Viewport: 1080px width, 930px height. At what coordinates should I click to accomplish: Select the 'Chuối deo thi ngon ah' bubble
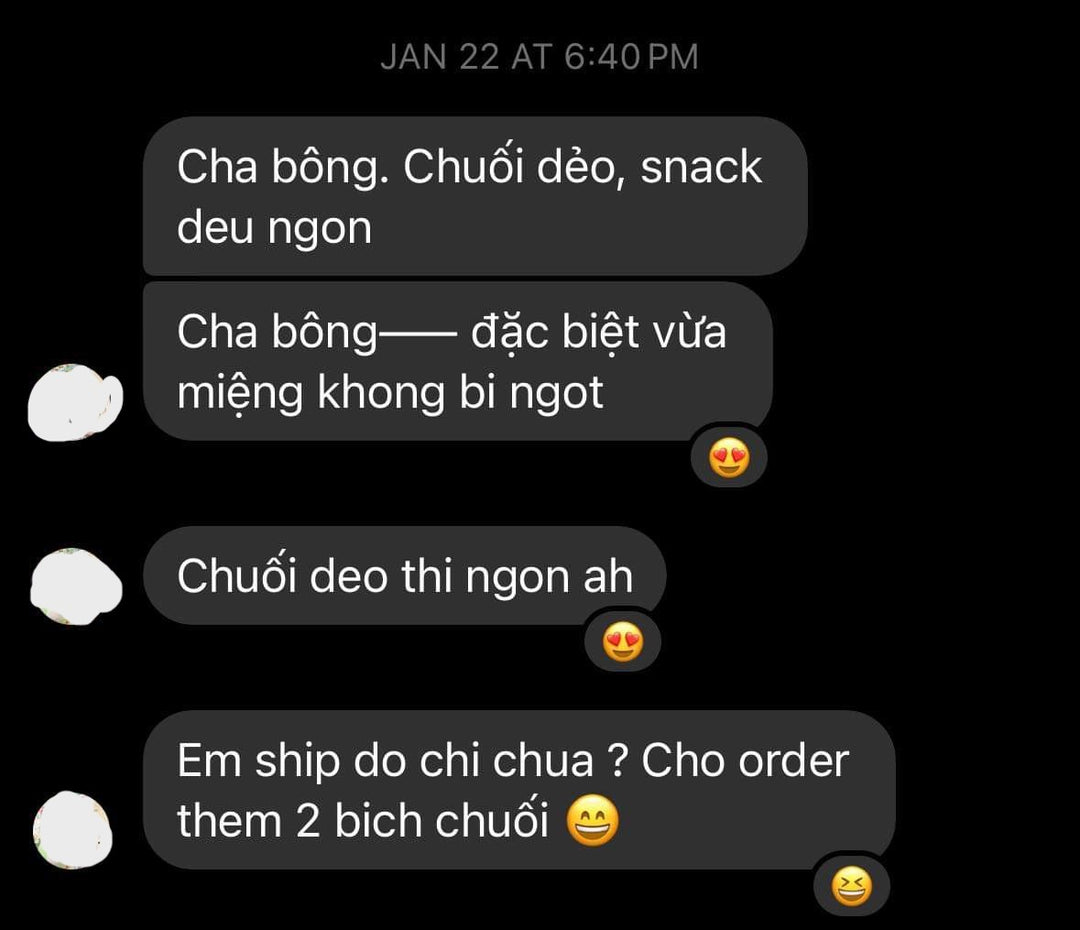(405, 576)
